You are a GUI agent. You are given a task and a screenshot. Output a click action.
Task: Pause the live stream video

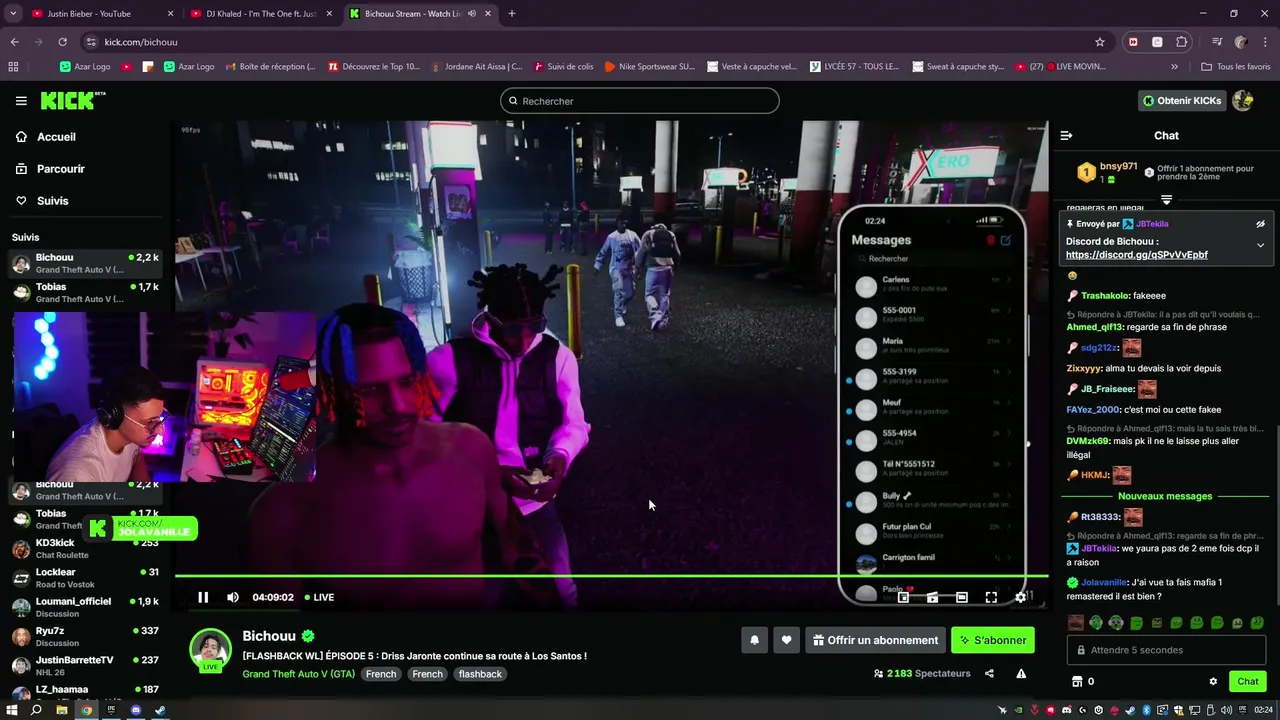click(x=203, y=597)
